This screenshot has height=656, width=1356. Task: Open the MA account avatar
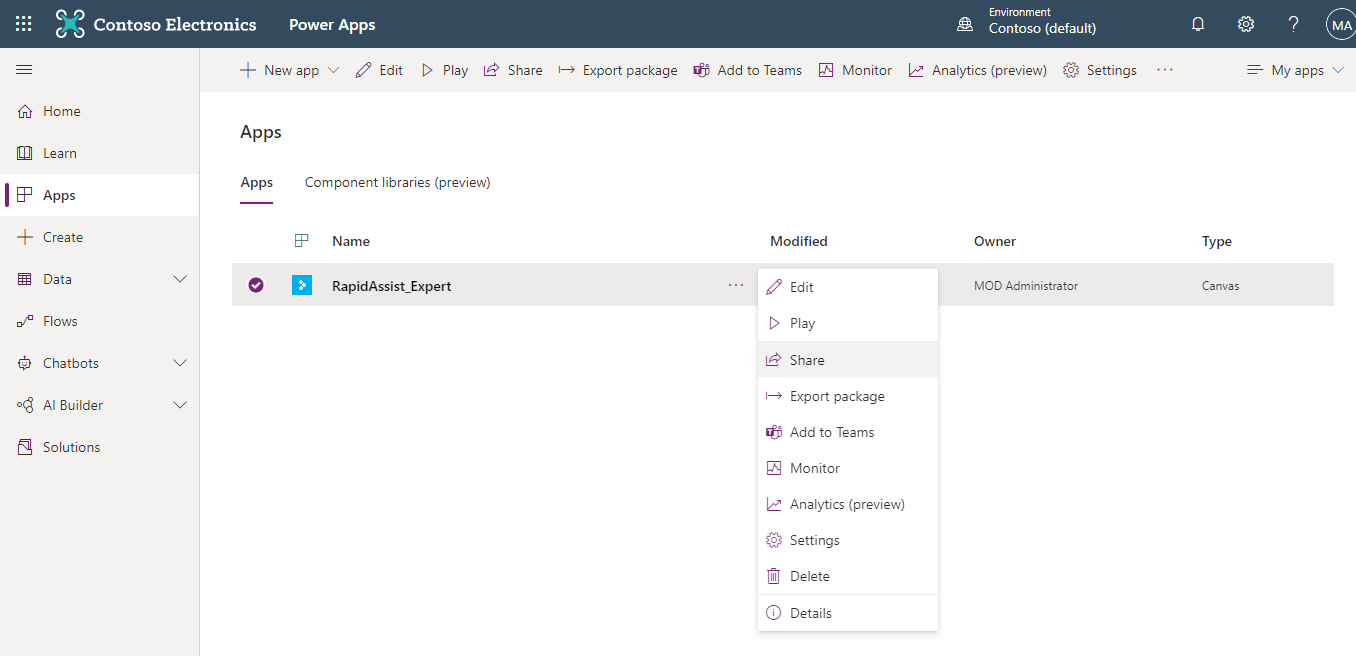[x=1341, y=24]
